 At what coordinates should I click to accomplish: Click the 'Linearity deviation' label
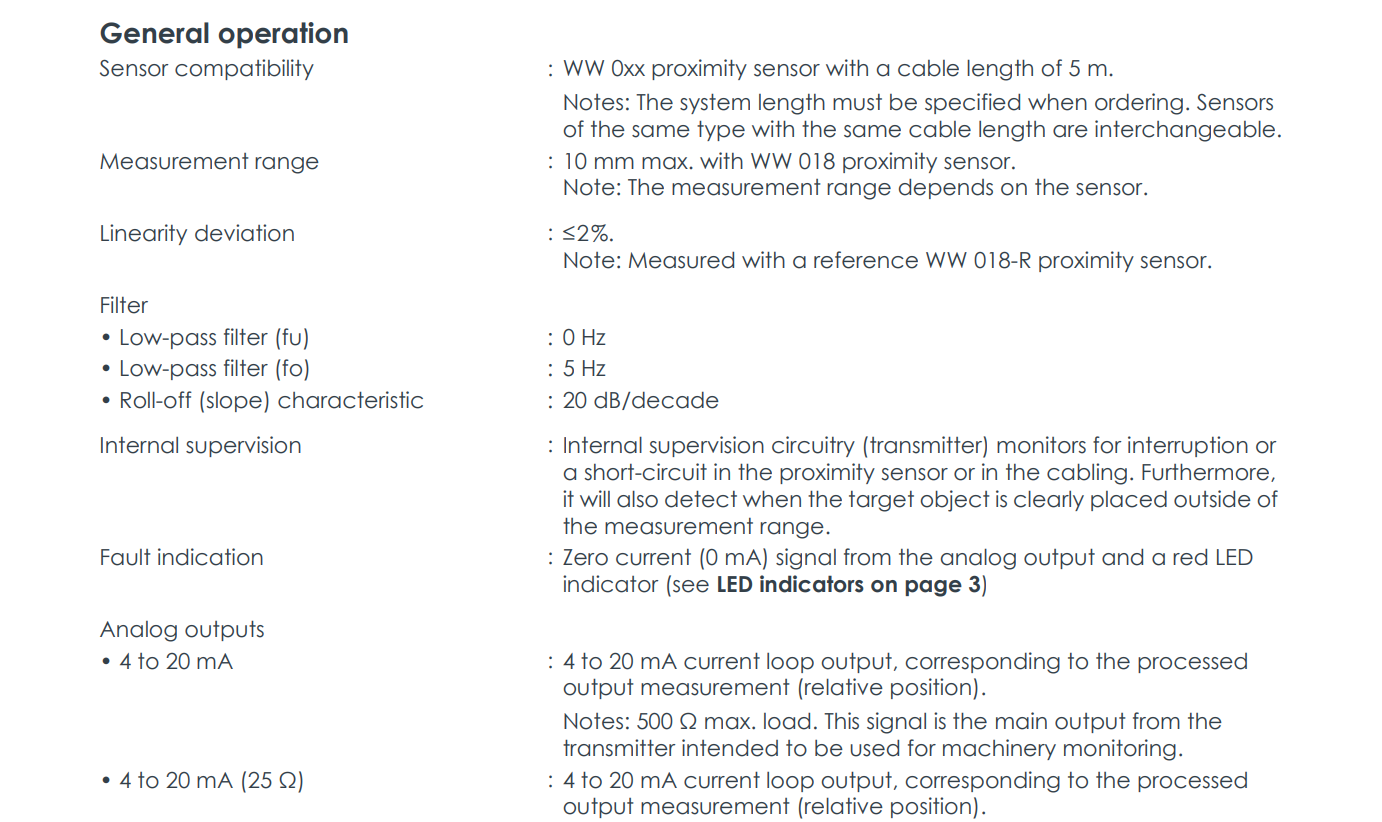(197, 234)
